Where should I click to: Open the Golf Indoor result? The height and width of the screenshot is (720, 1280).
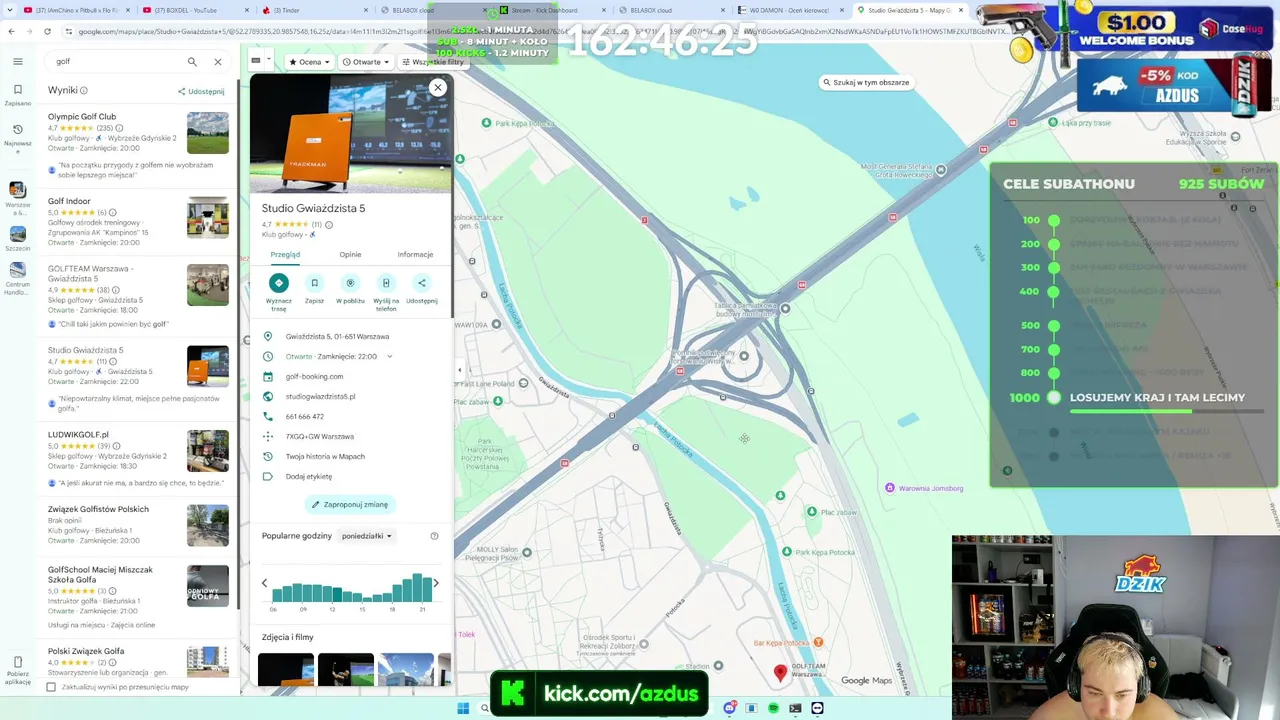pos(138,224)
